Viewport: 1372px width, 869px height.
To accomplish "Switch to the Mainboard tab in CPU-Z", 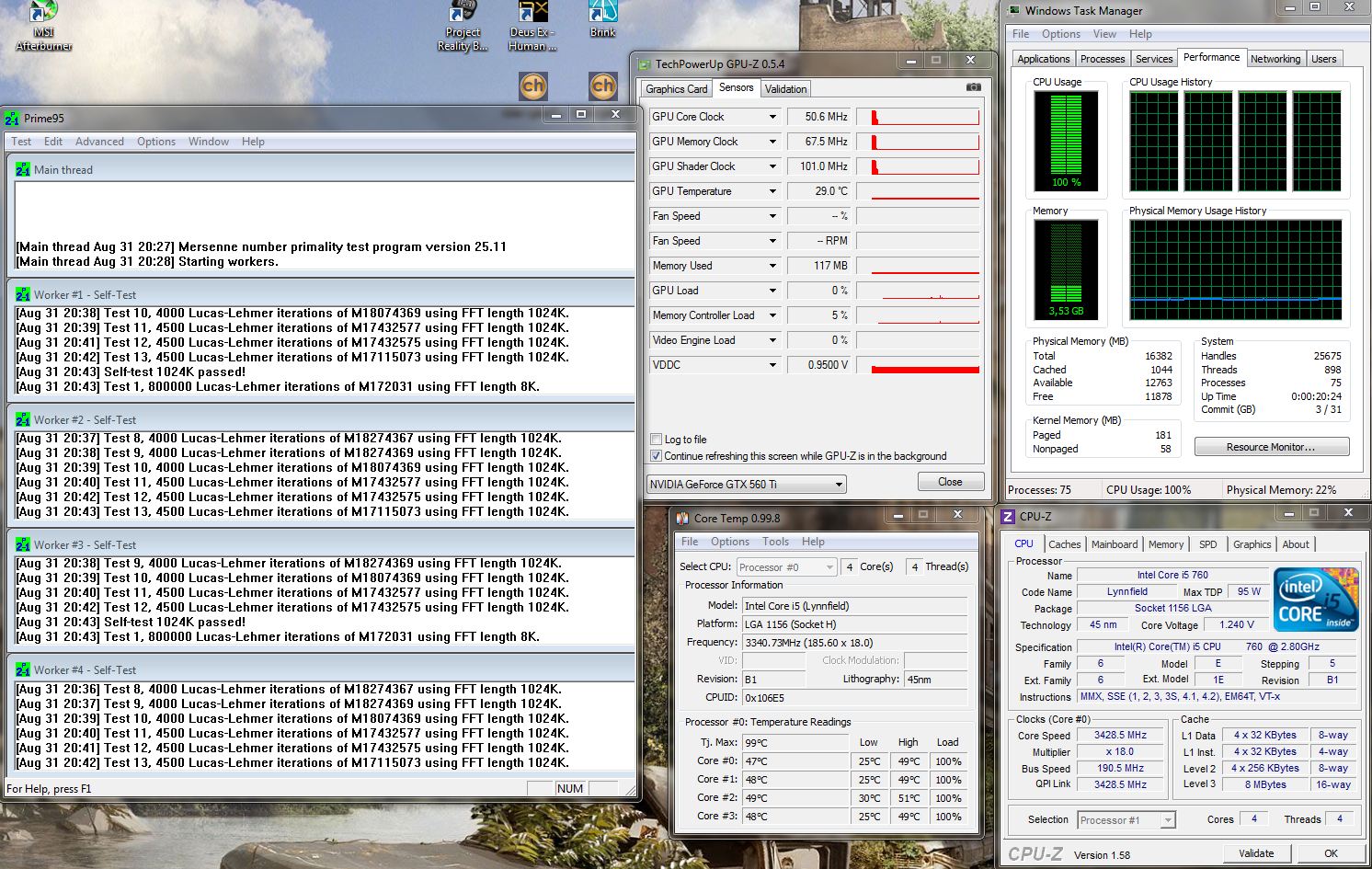I will coord(1115,544).
